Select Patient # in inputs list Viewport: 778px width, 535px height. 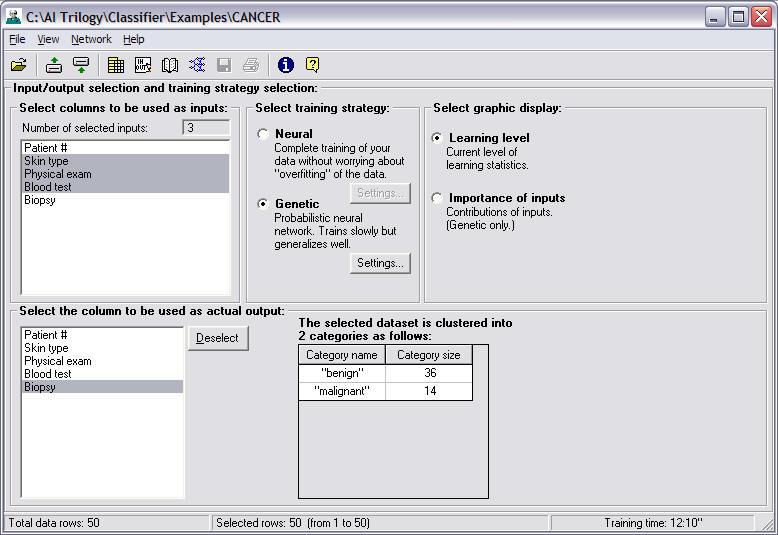[x=126, y=148]
